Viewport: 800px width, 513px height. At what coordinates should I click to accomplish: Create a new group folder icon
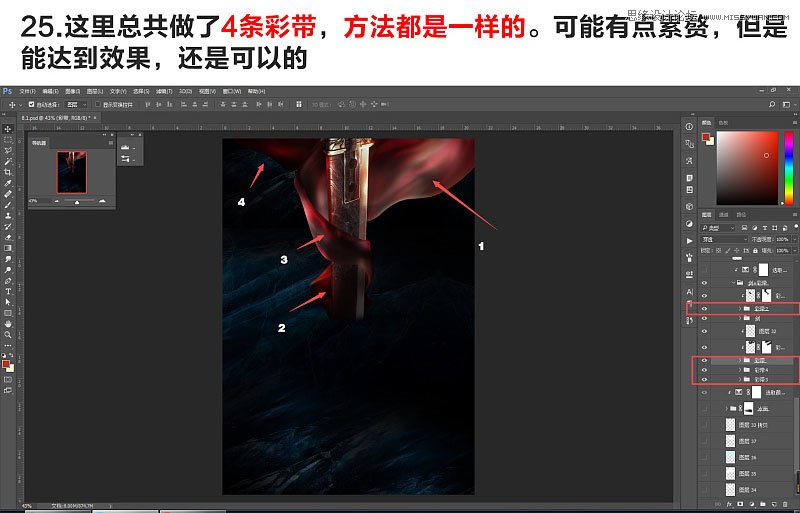762,504
